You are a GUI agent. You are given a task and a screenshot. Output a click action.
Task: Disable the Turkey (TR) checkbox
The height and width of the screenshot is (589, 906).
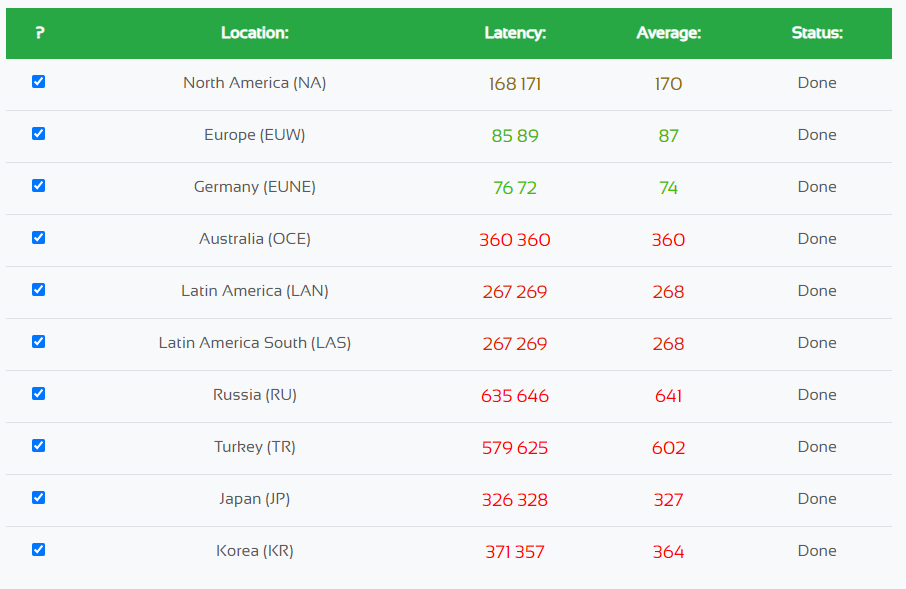click(x=39, y=446)
